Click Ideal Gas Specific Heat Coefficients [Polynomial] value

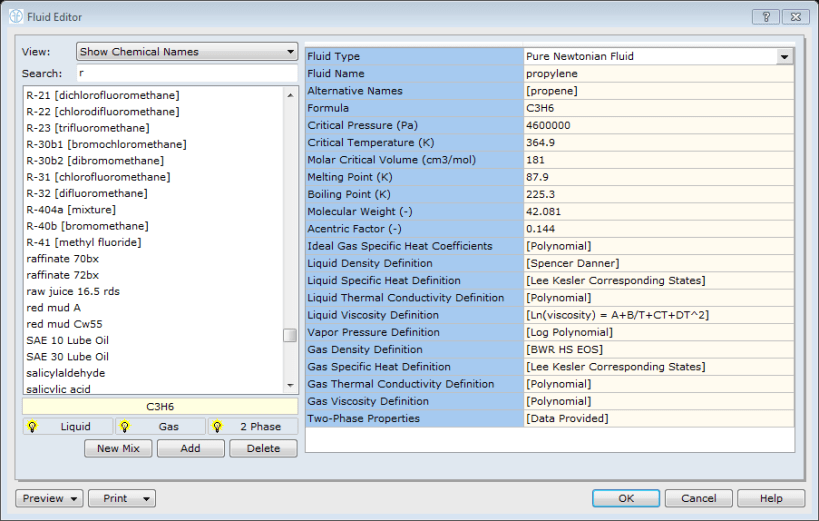coord(659,246)
